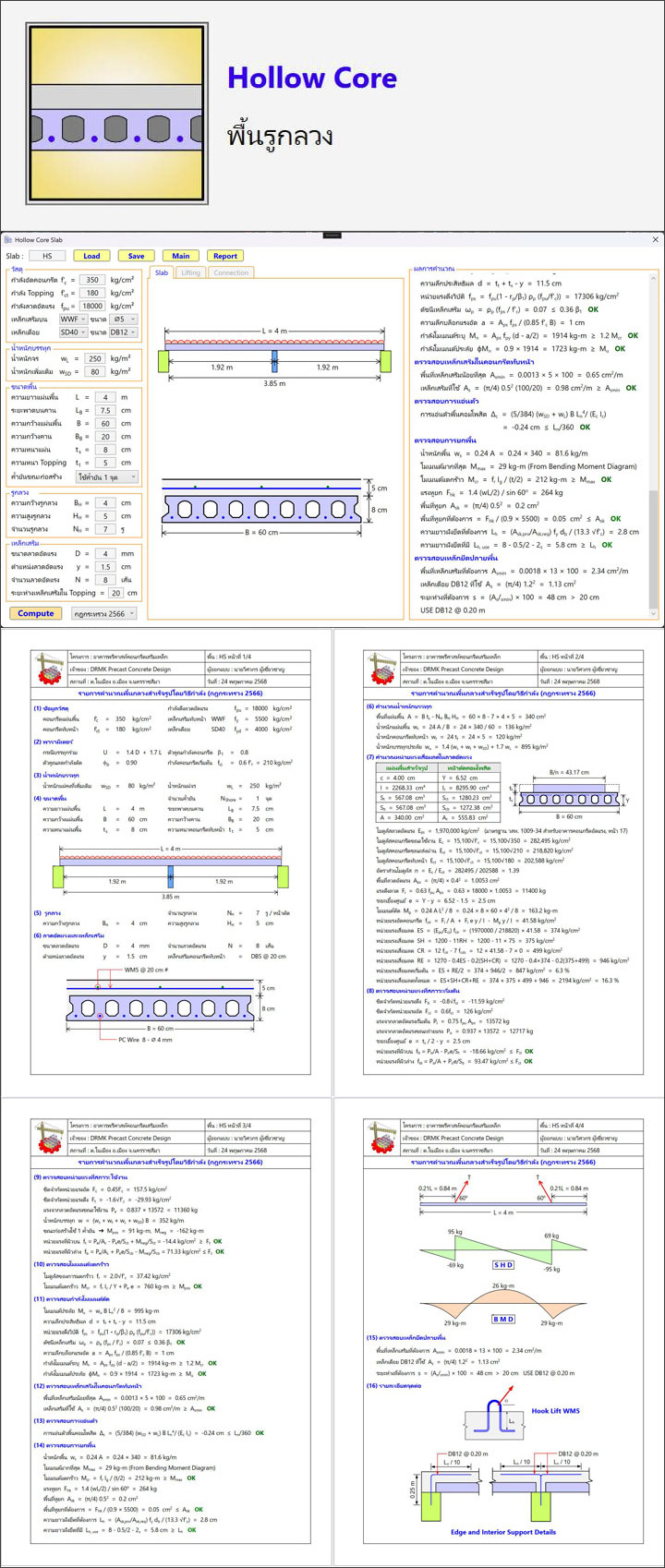Close the Hollow Core Slab window
665x1568 pixels.
pyautogui.click(x=656, y=240)
